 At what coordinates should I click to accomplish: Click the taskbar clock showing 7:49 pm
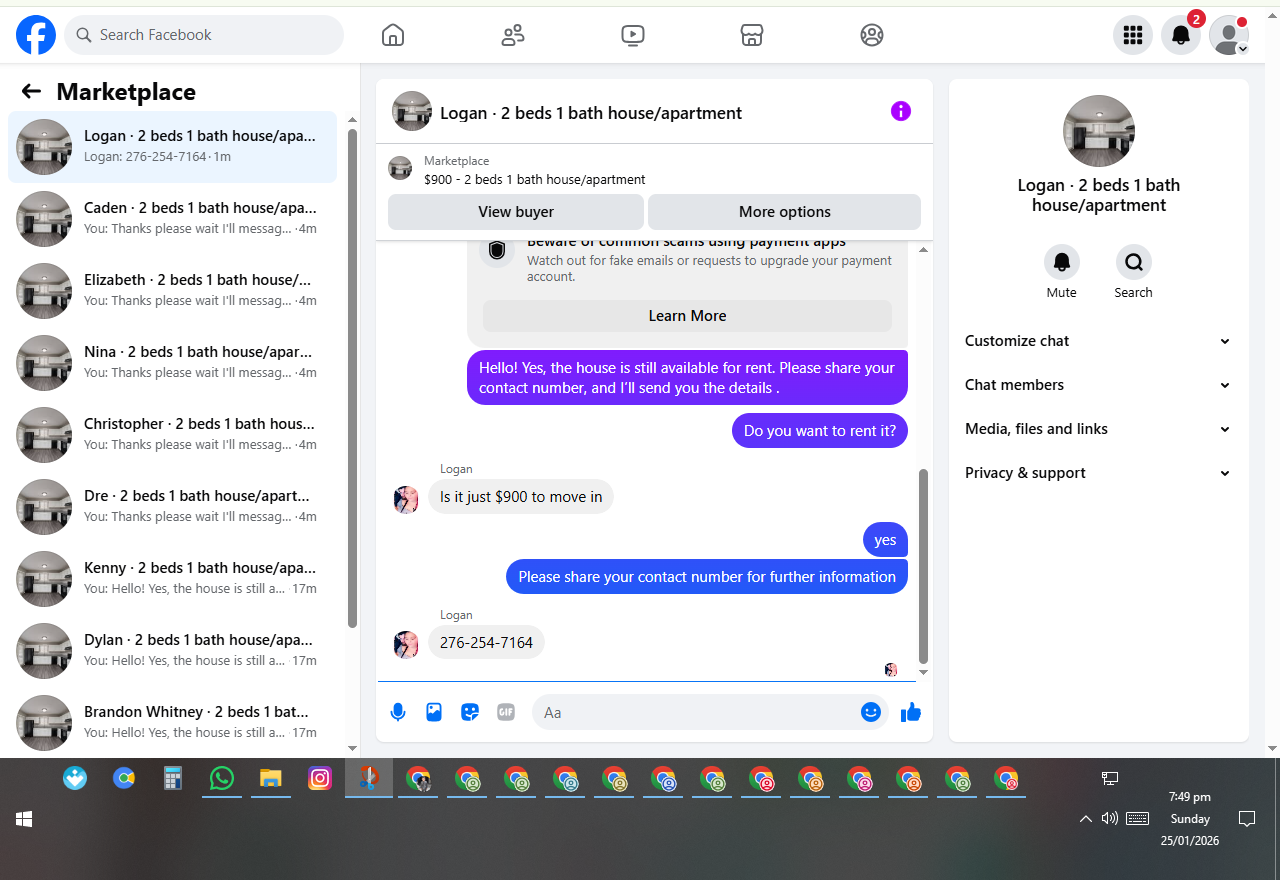[x=1190, y=819]
